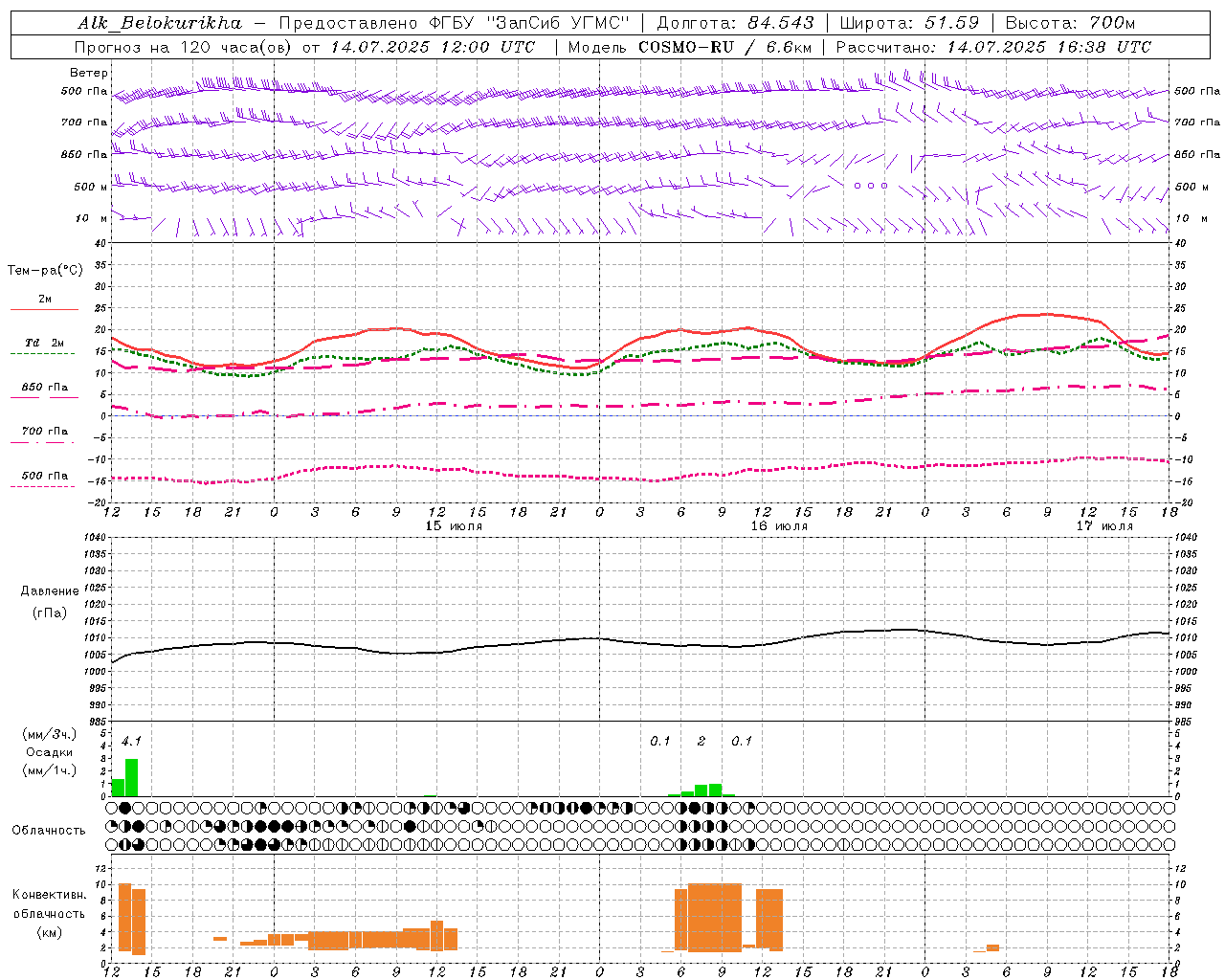Click the date label 16 июля

pos(779,526)
